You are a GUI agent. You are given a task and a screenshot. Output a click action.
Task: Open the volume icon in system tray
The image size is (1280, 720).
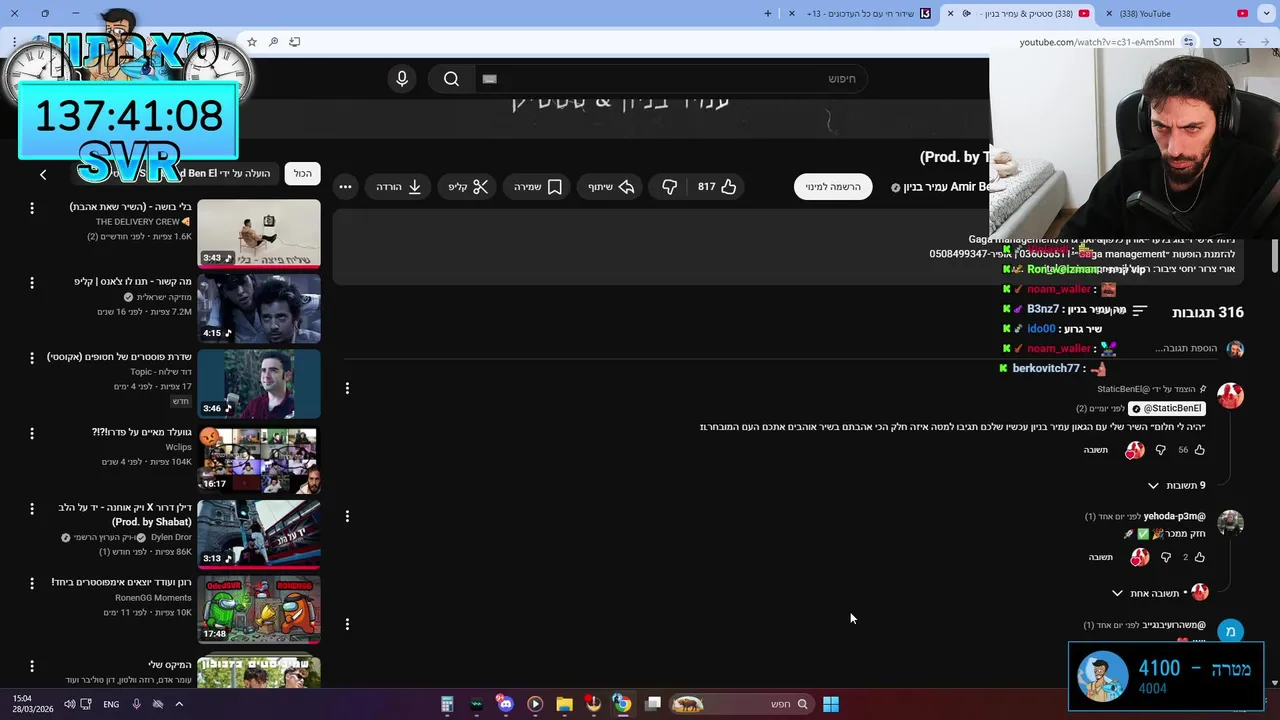tap(69, 704)
